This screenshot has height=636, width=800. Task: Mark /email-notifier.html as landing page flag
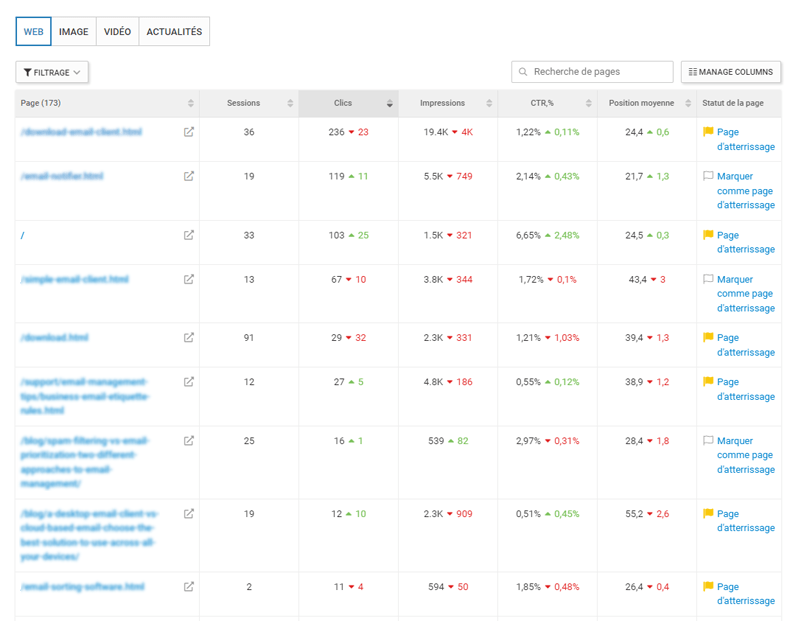(708, 176)
